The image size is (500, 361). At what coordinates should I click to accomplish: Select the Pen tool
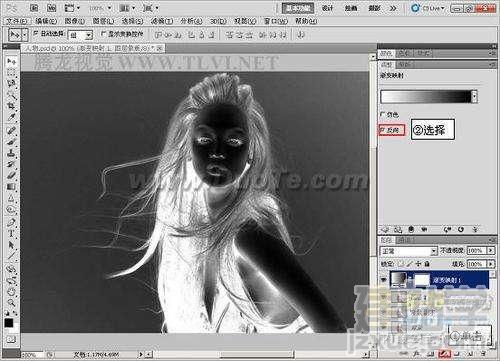click(x=11, y=222)
